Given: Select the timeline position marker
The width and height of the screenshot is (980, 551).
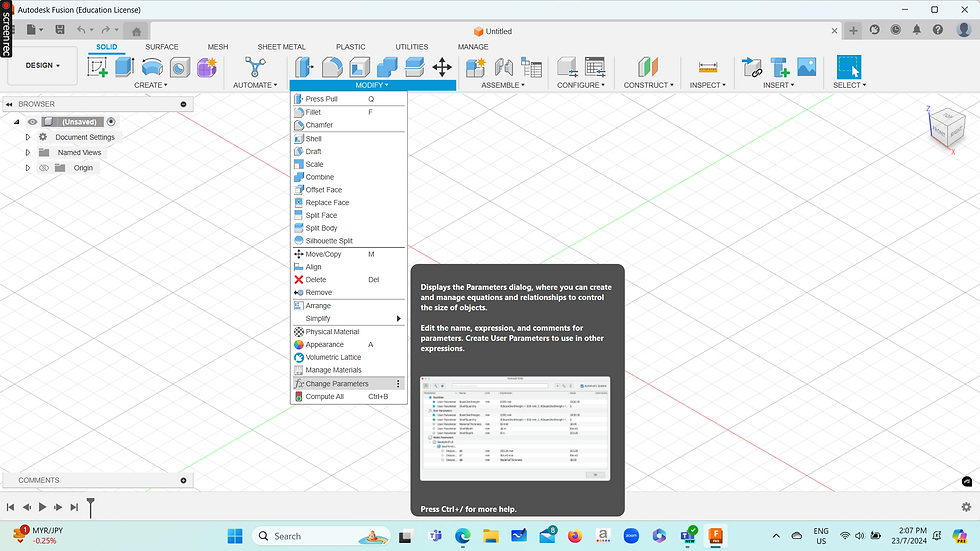Looking at the screenshot, I should [x=91, y=507].
